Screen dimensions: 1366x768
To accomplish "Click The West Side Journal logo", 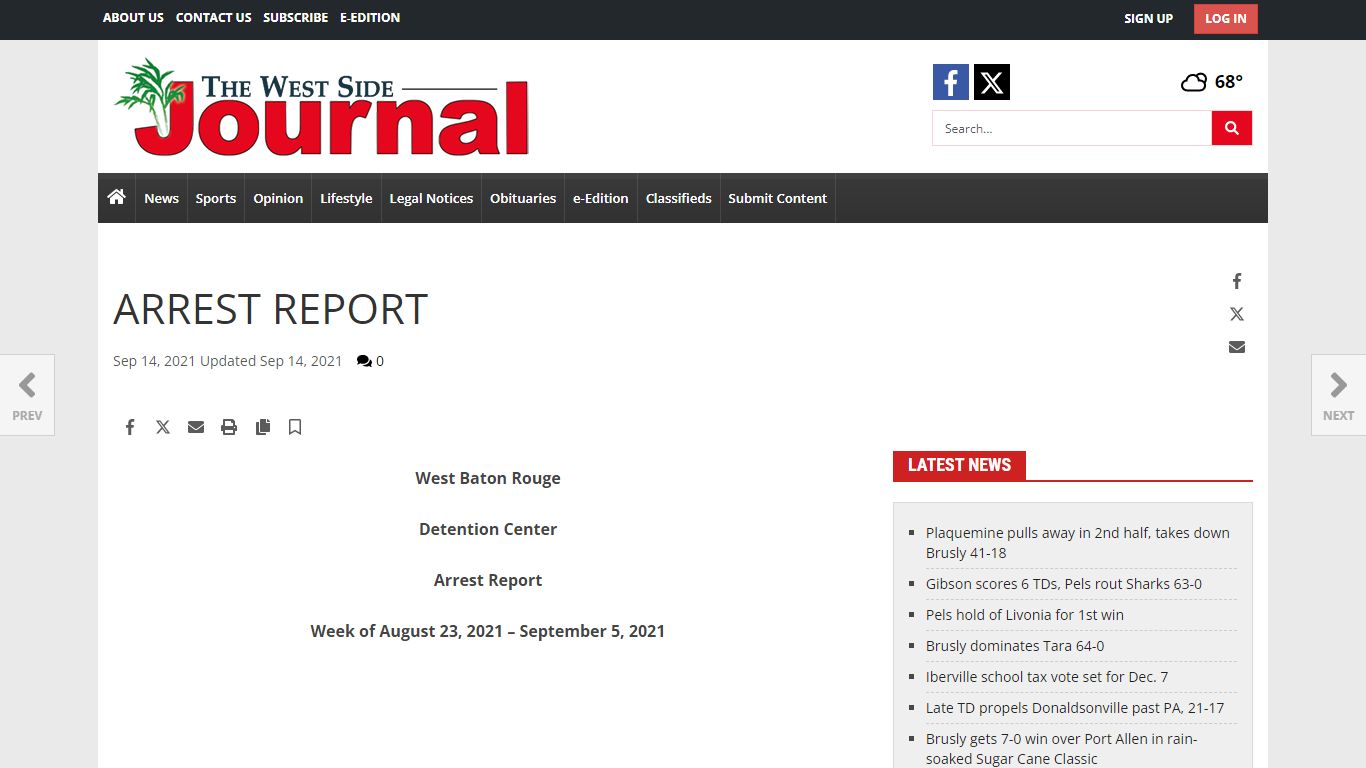I will [x=321, y=108].
